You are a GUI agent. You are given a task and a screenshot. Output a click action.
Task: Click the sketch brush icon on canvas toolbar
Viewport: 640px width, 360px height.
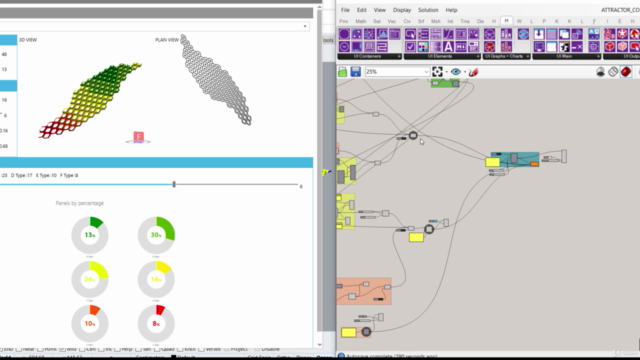click(473, 72)
